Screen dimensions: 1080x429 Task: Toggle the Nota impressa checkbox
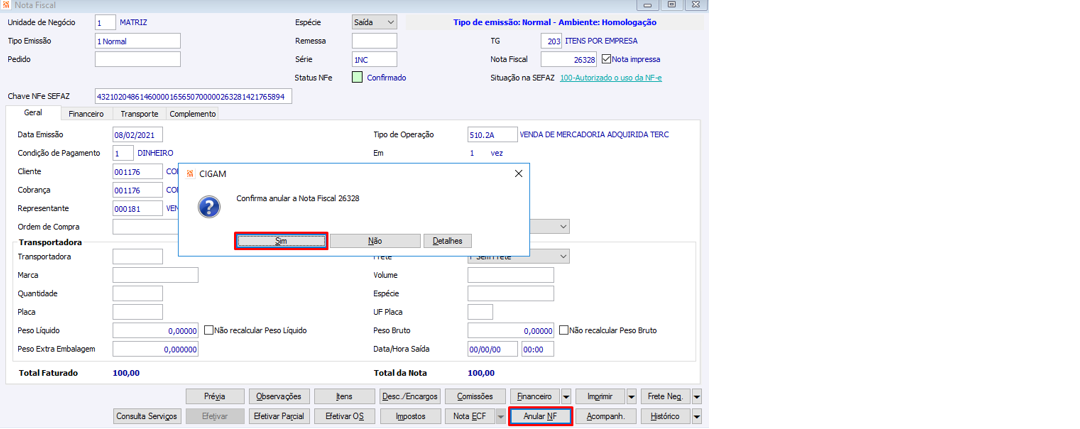click(x=606, y=59)
